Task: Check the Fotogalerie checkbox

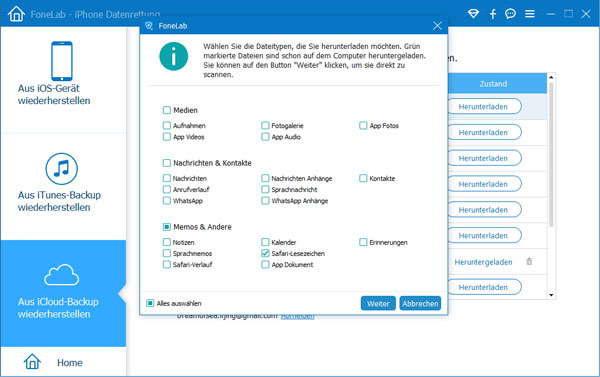Action: [265, 126]
